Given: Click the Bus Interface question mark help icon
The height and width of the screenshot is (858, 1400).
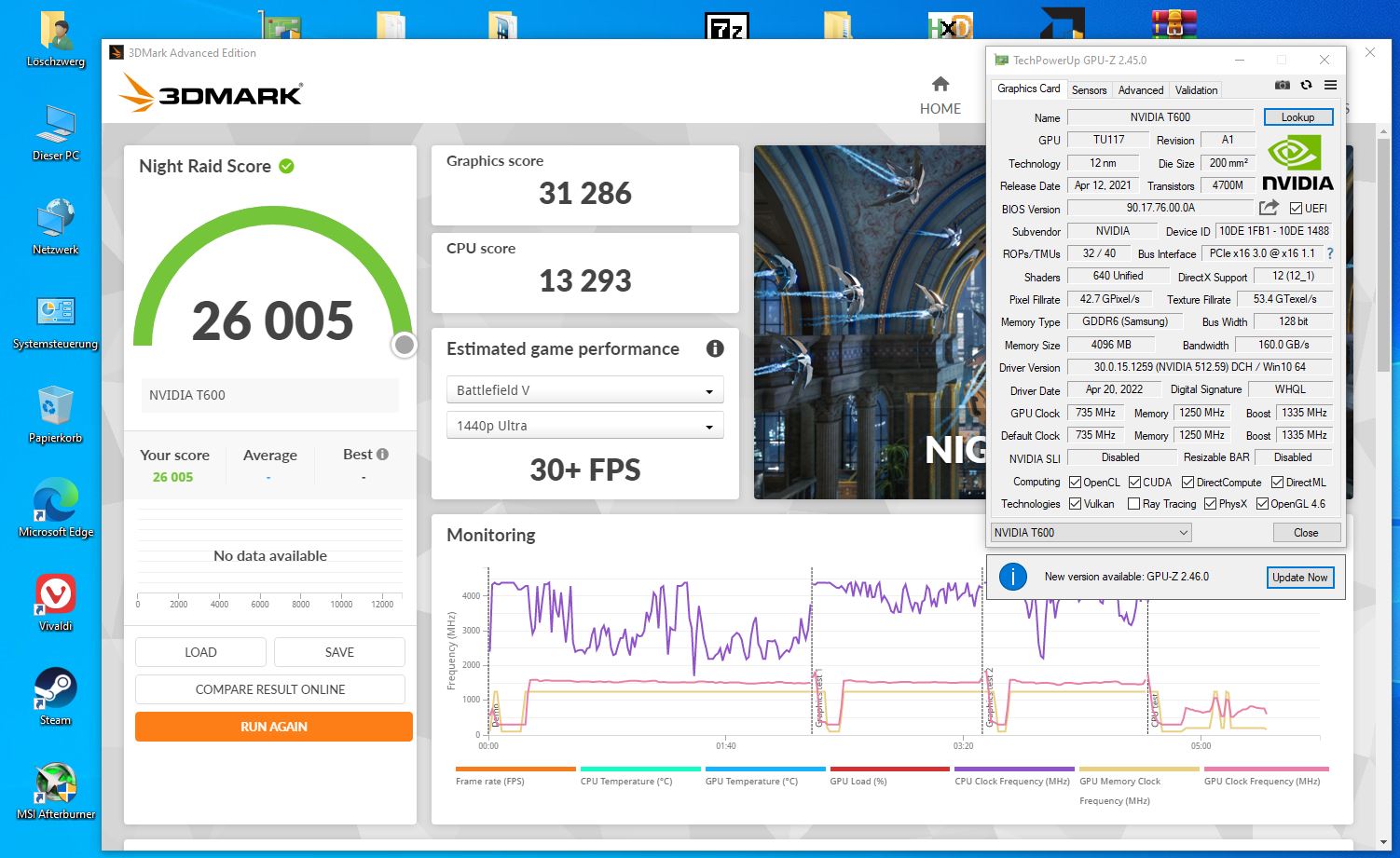Looking at the screenshot, I should pos(1330,253).
